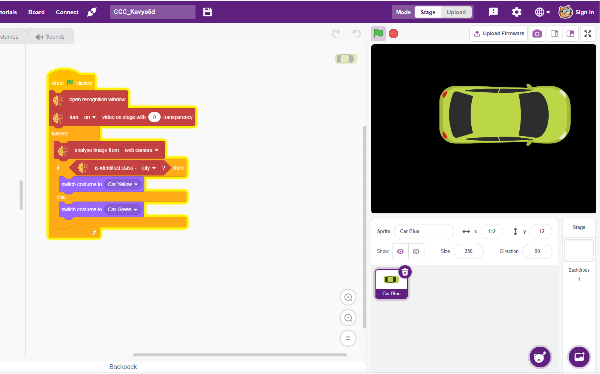Open the settings gear icon
Screen dimensions: 600x374
[517, 12]
